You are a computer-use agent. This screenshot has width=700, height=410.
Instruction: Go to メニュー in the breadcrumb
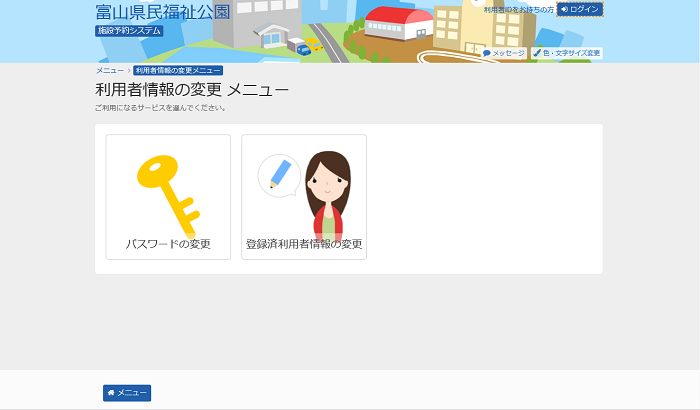[x=110, y=71]
